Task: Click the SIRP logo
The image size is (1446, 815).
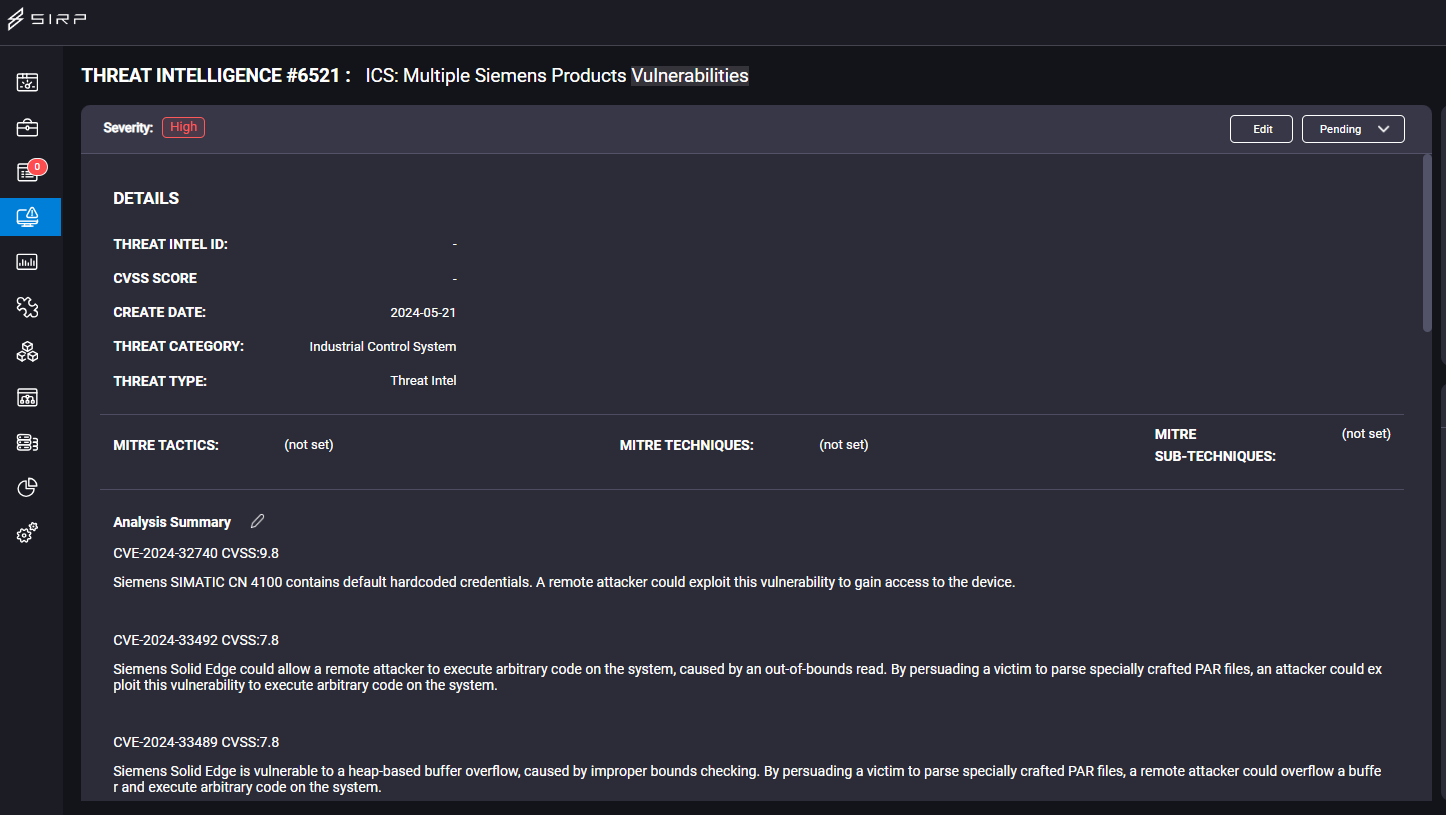Action: pos(47,20)
